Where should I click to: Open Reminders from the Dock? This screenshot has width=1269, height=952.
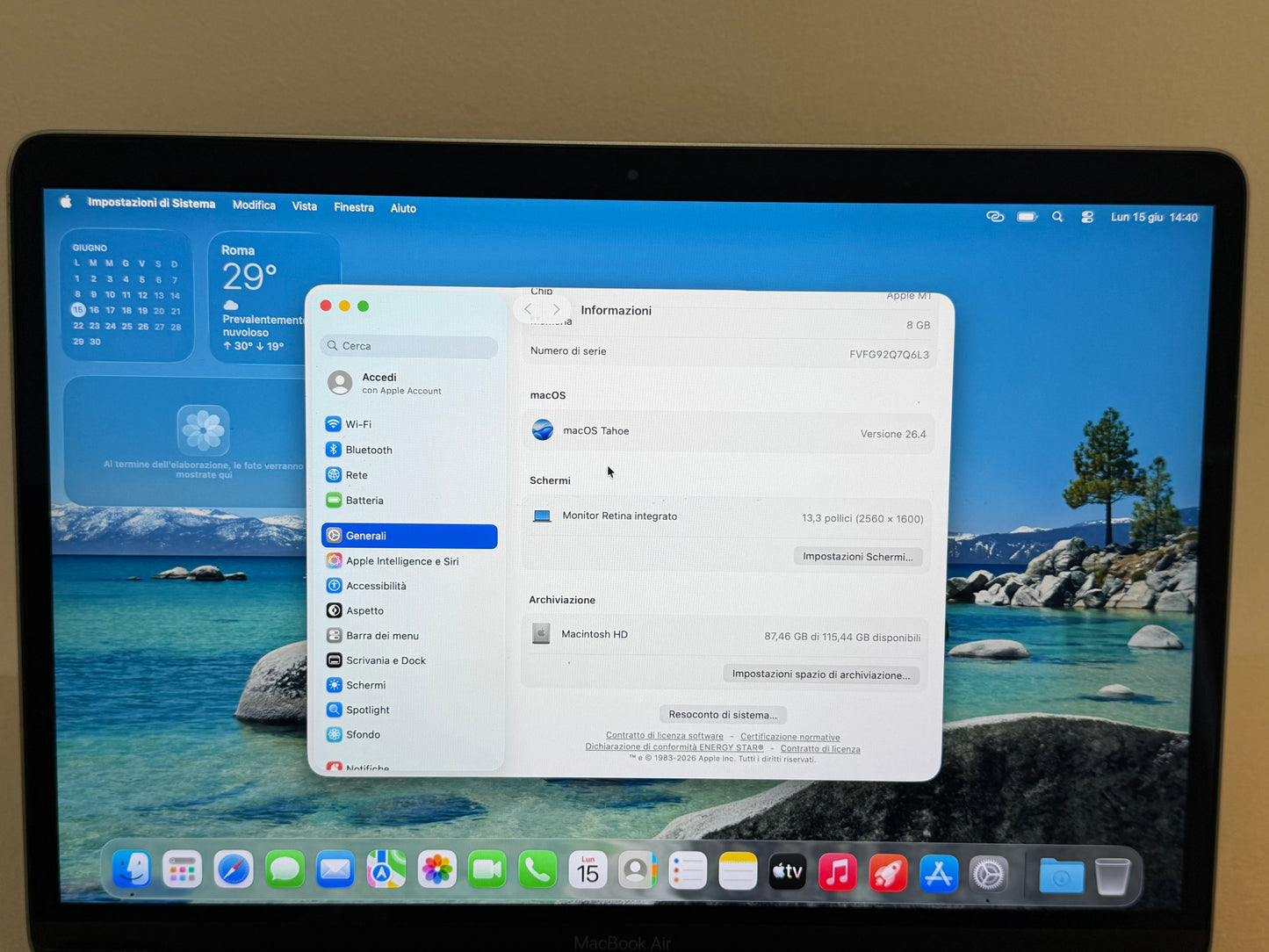[x=688, y=872]
